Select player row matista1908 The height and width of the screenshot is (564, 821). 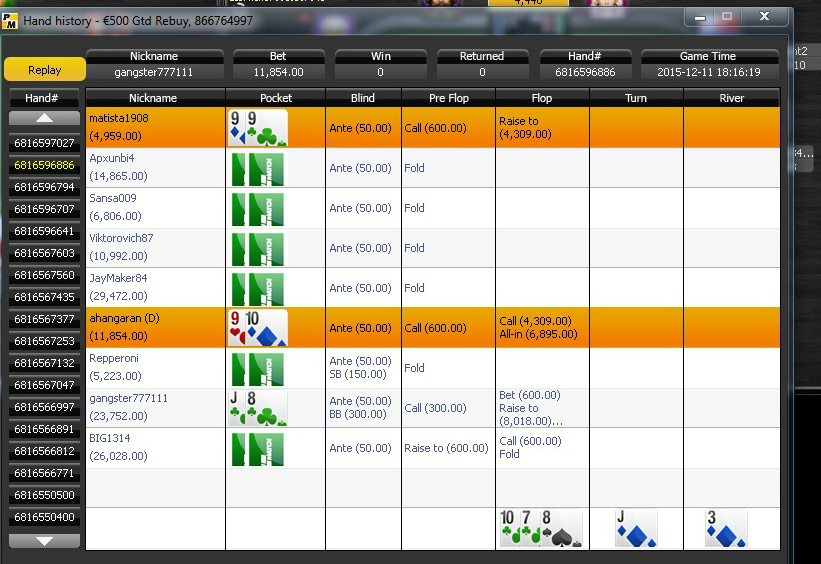[x=432, y=128]
